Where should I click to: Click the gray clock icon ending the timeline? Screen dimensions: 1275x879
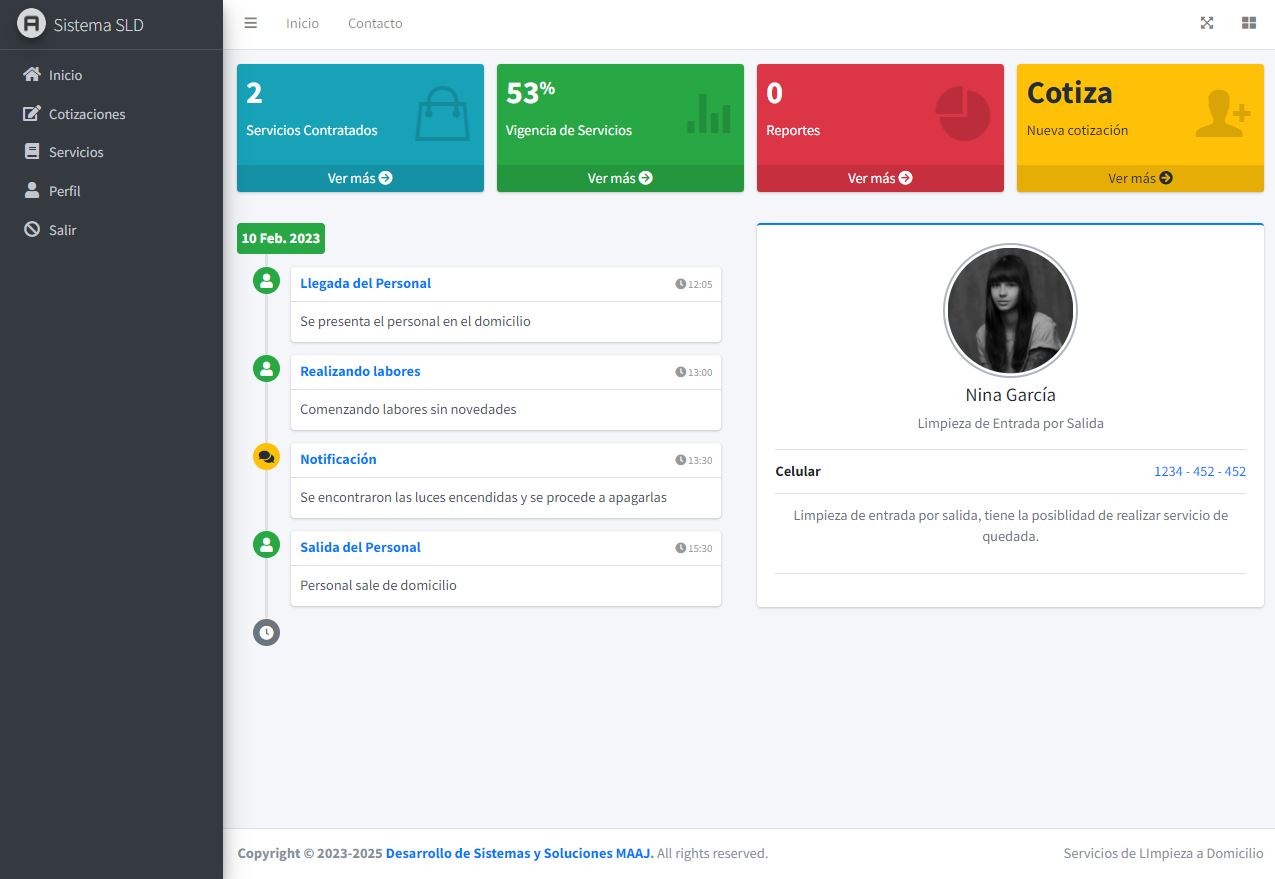click(x=266, y=632)
